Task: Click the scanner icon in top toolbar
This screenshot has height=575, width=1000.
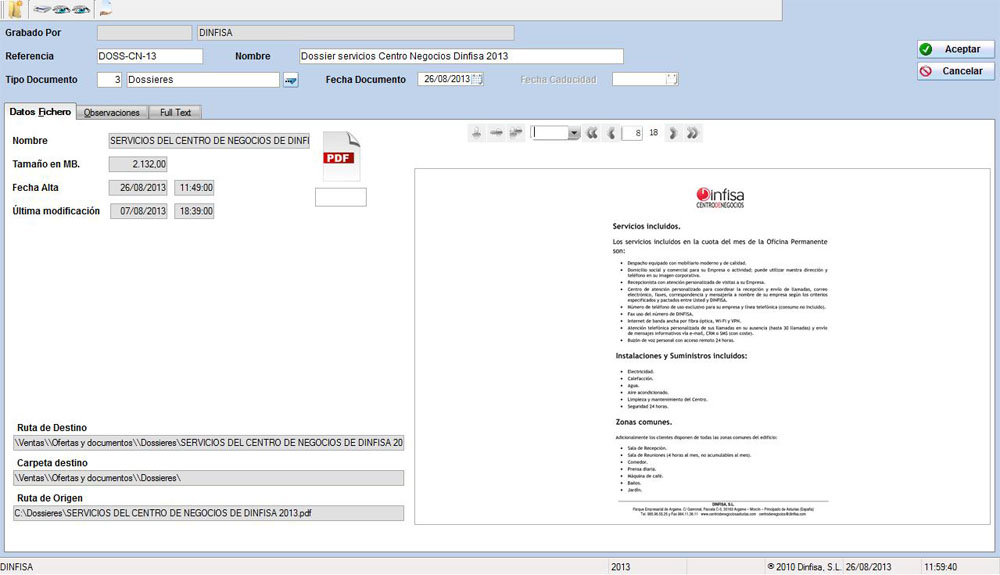Action: pyautogui.click(x=42, y=9)
